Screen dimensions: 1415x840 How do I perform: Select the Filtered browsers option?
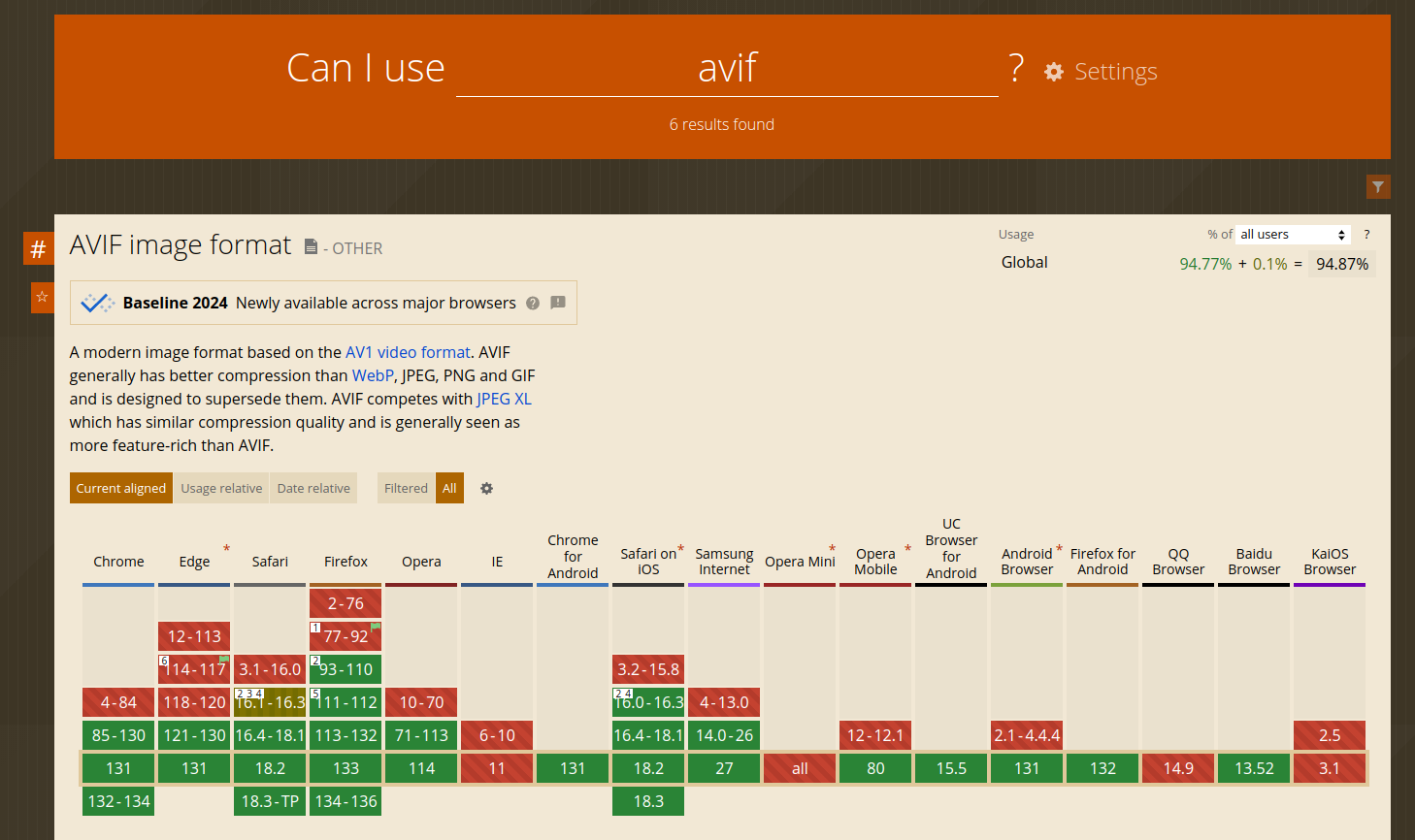406,488
